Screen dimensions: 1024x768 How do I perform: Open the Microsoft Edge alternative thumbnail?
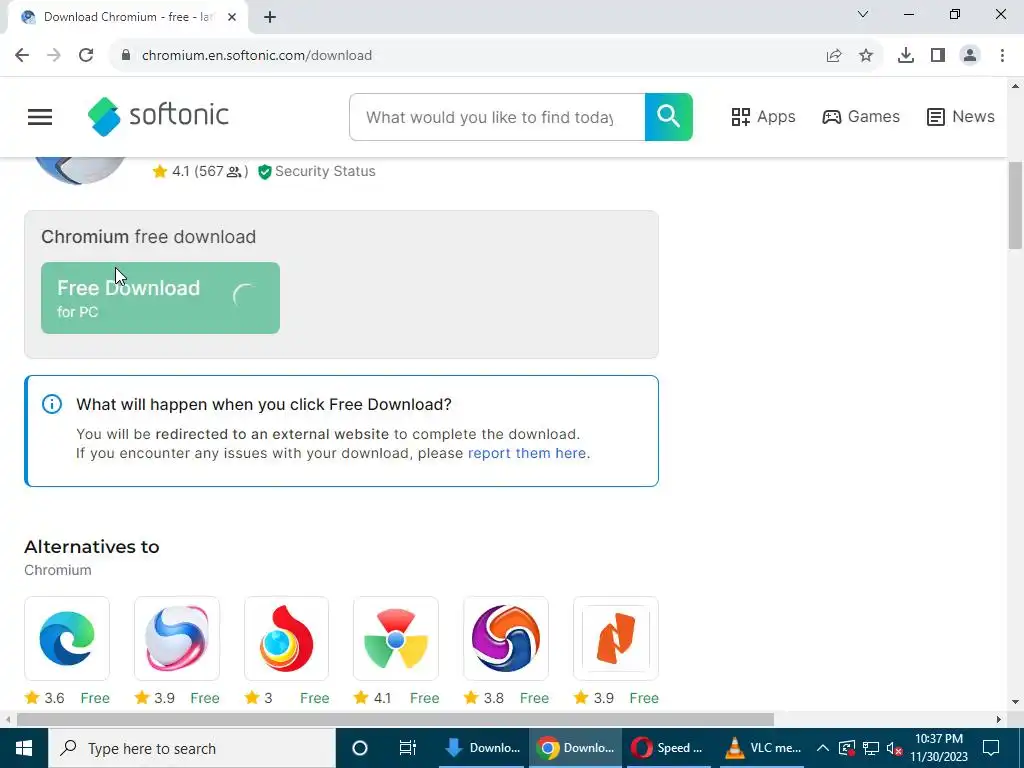[67, 638]
